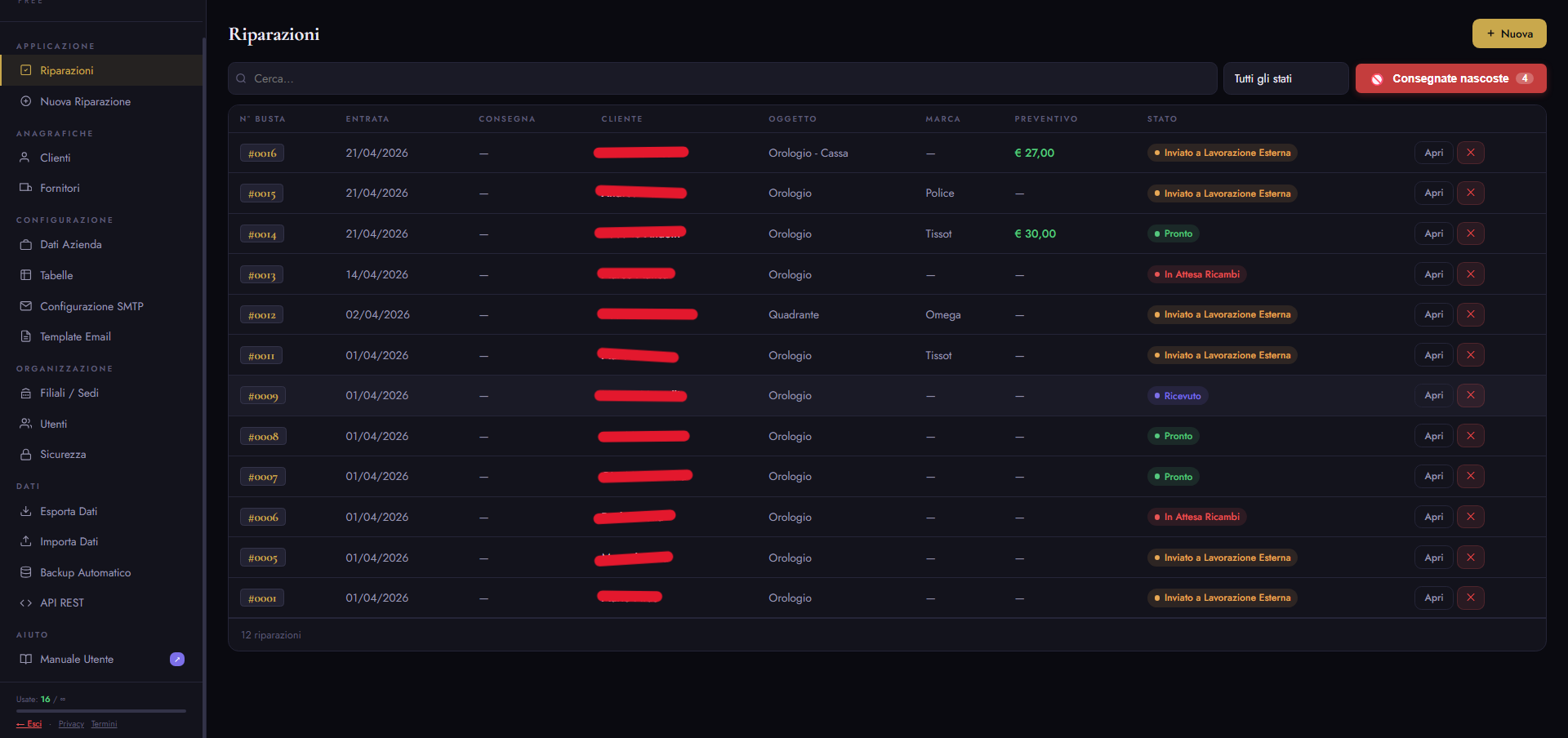Delete repair #0015 with the red X
The height and width of the screenshot is (738, 1568).
(x=1471, y=193)
